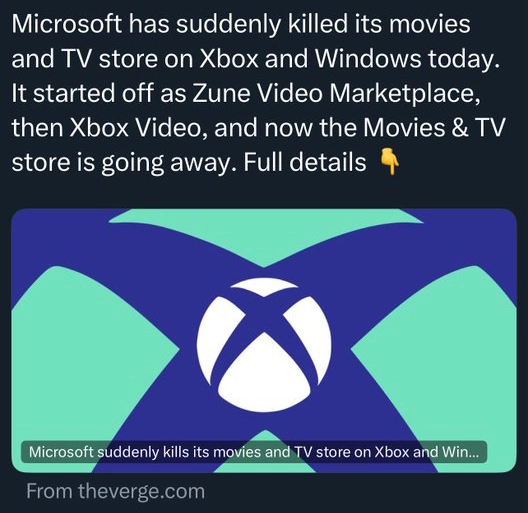
Task: Click "store is going away." sentence
Action: pos(124,162)
